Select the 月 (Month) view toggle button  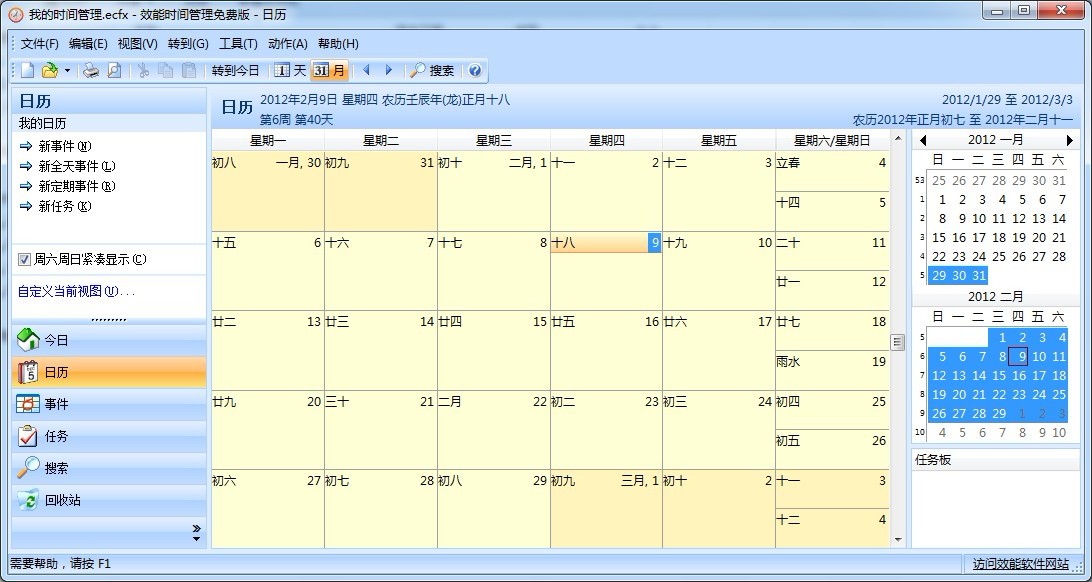point(330,70)
